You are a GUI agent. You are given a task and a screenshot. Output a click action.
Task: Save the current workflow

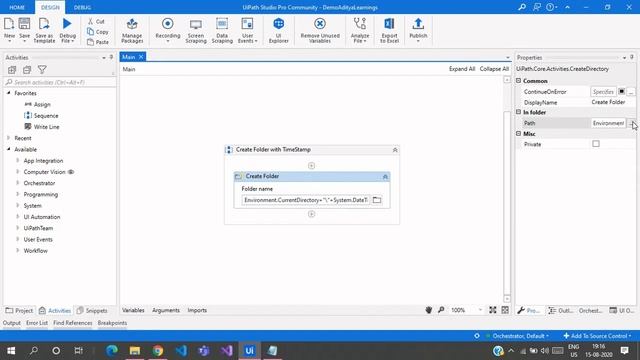(x=24, y=29)
